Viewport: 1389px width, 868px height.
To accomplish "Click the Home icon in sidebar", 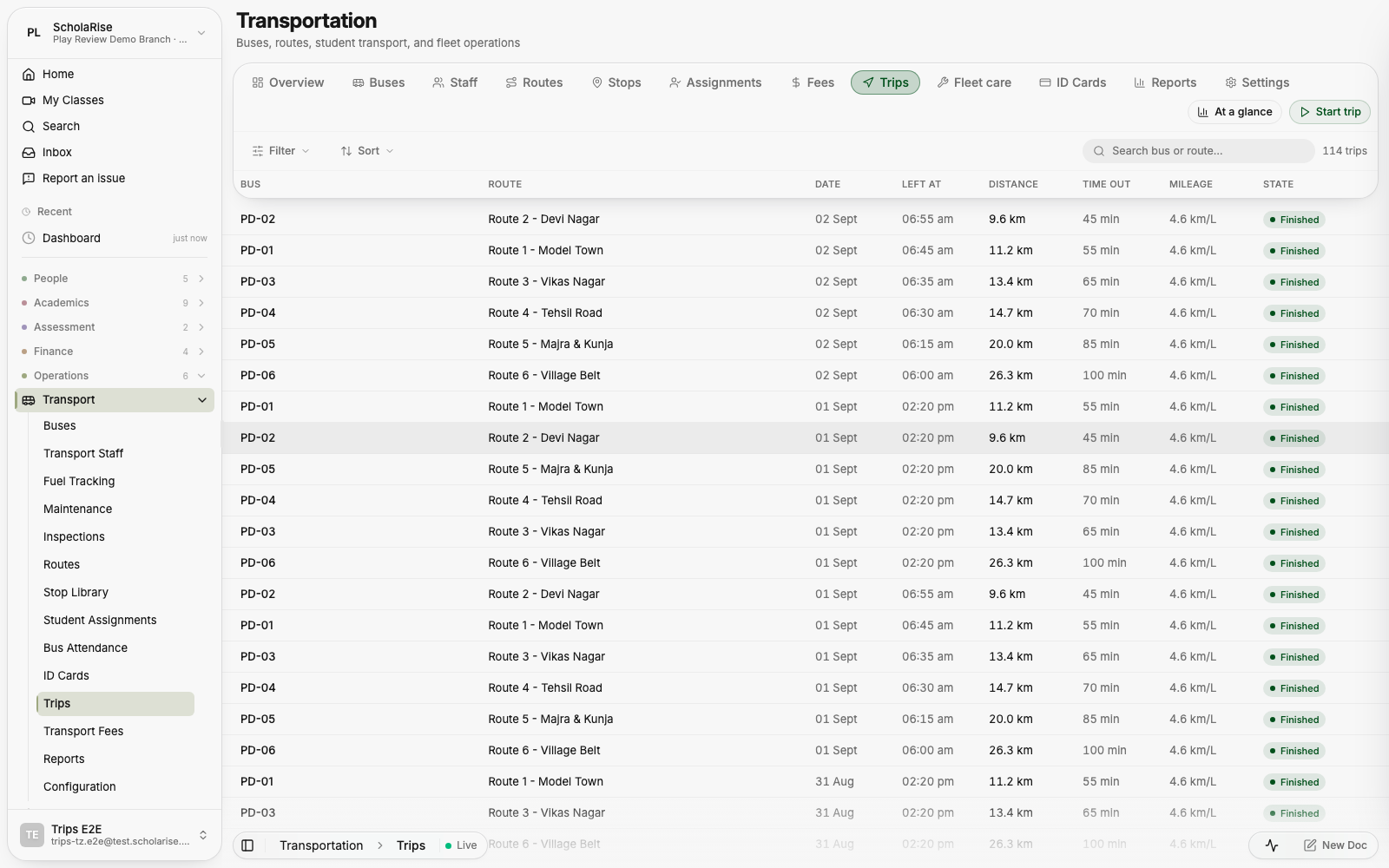I will click(x=29, y=75).
